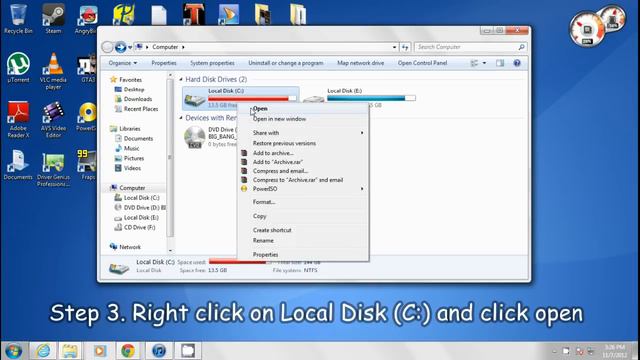Open the Documents desktop shortcut
Viewport: 640px width, 360px height.
click(x=18, y=165)
